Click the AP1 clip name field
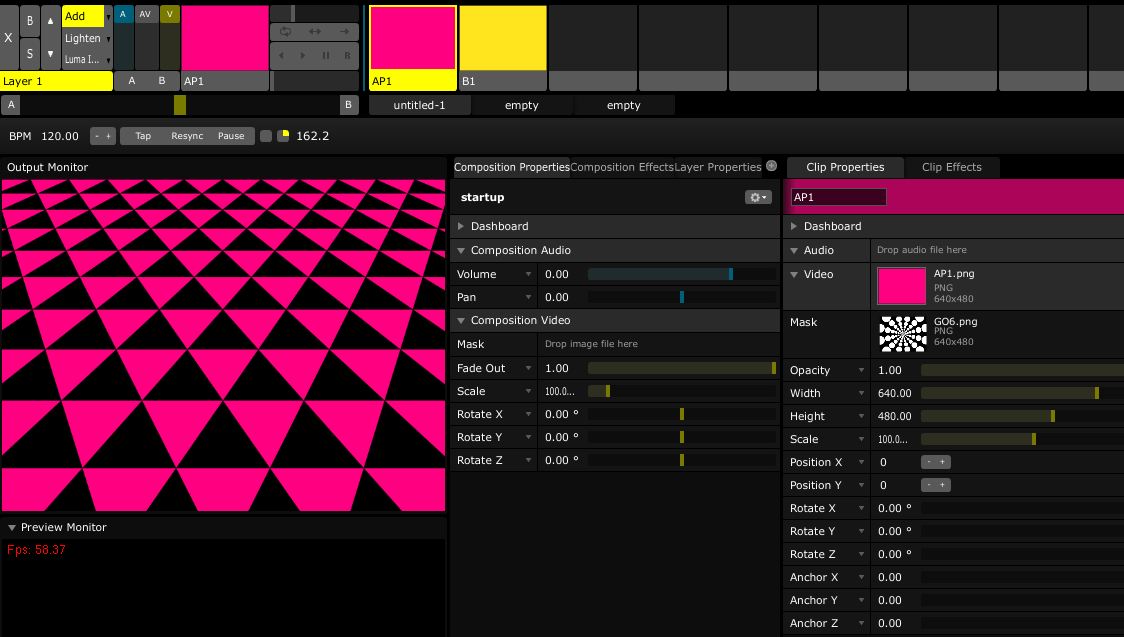 click(839, 197)
